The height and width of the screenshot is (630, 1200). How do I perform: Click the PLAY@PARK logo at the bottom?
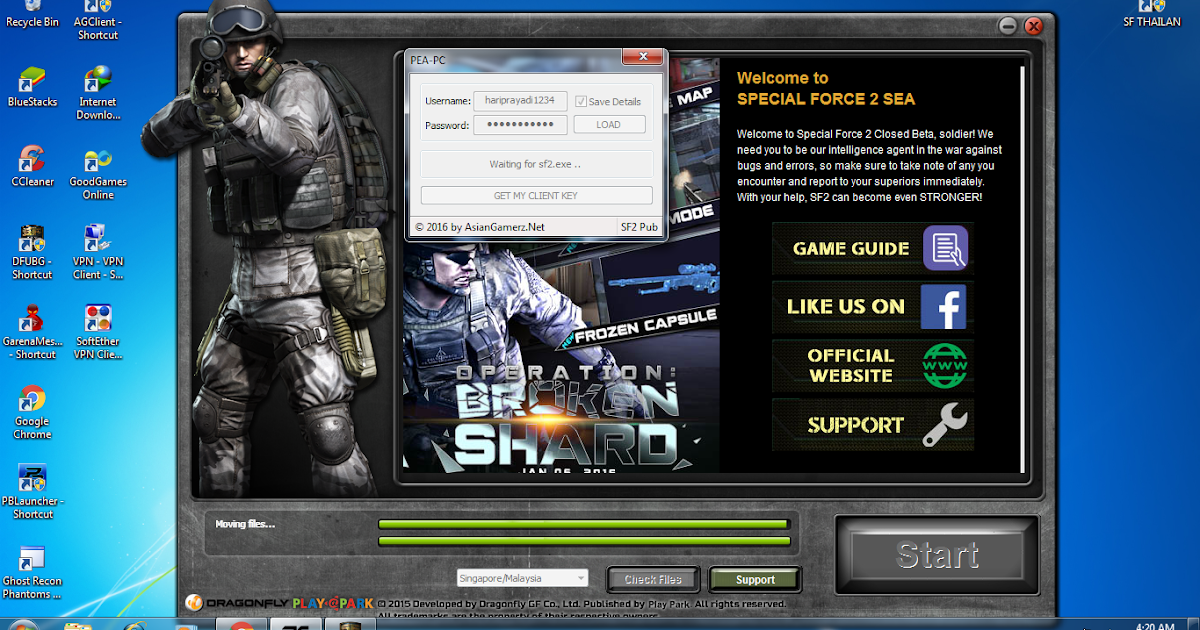pyautogui.click(x=332, y=602)
